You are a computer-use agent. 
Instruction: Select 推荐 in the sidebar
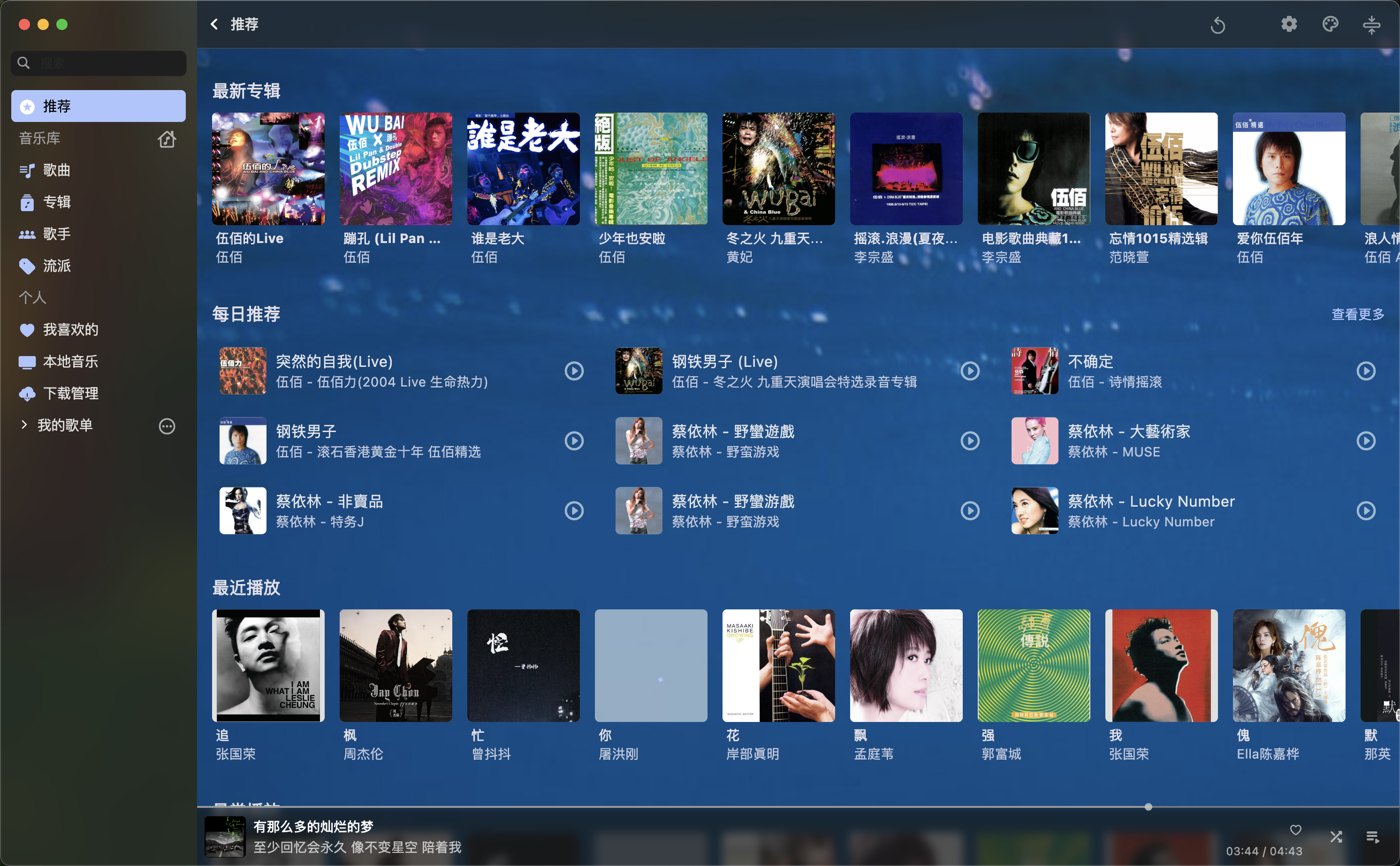point(99,106)
